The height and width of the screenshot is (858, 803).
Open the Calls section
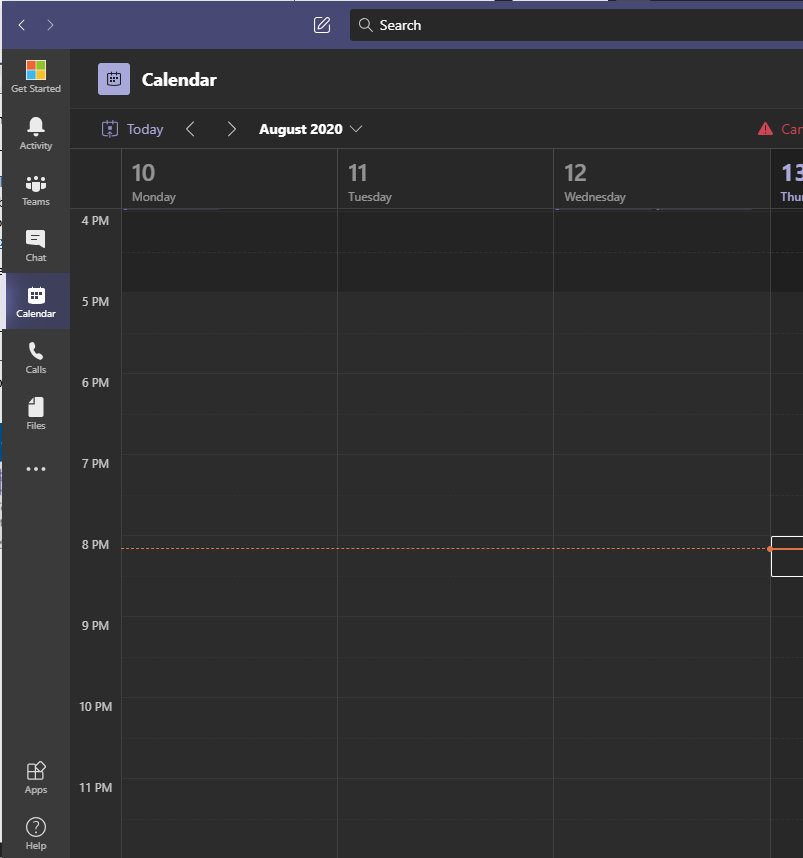[36, 357]
